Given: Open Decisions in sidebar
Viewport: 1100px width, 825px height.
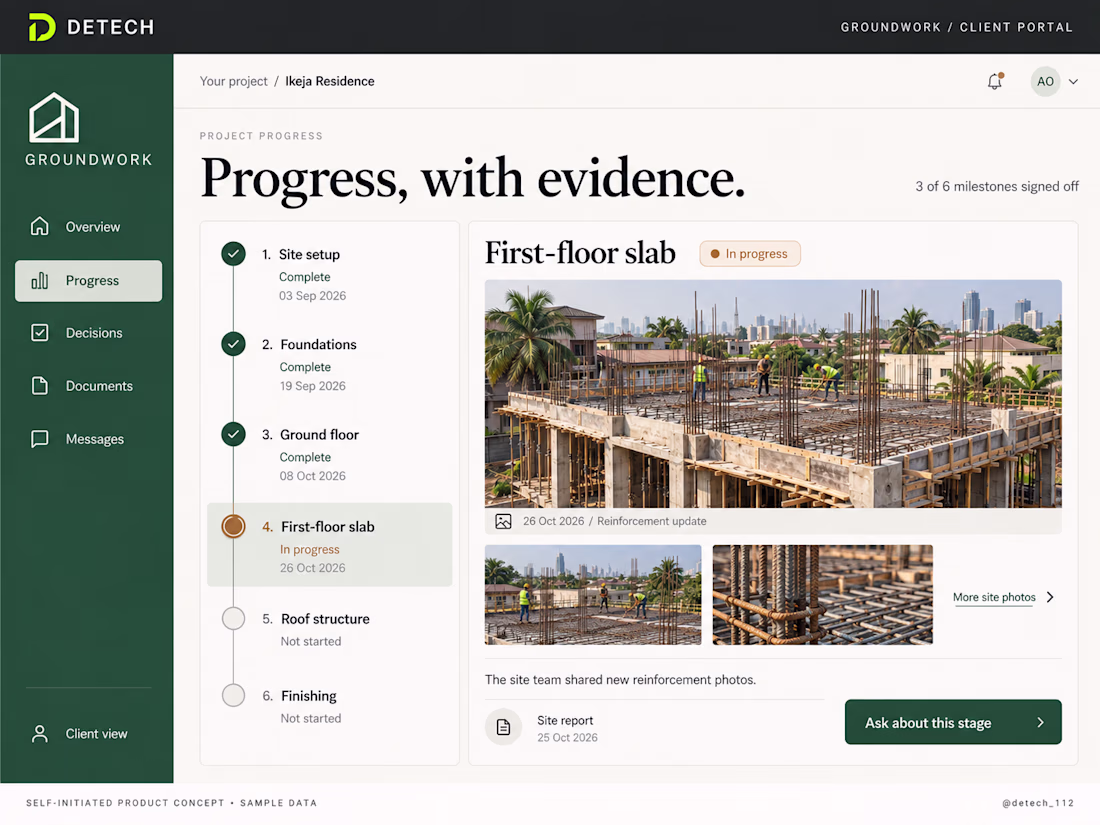Looking at the screenshot, I should click(x=88, y=333).
